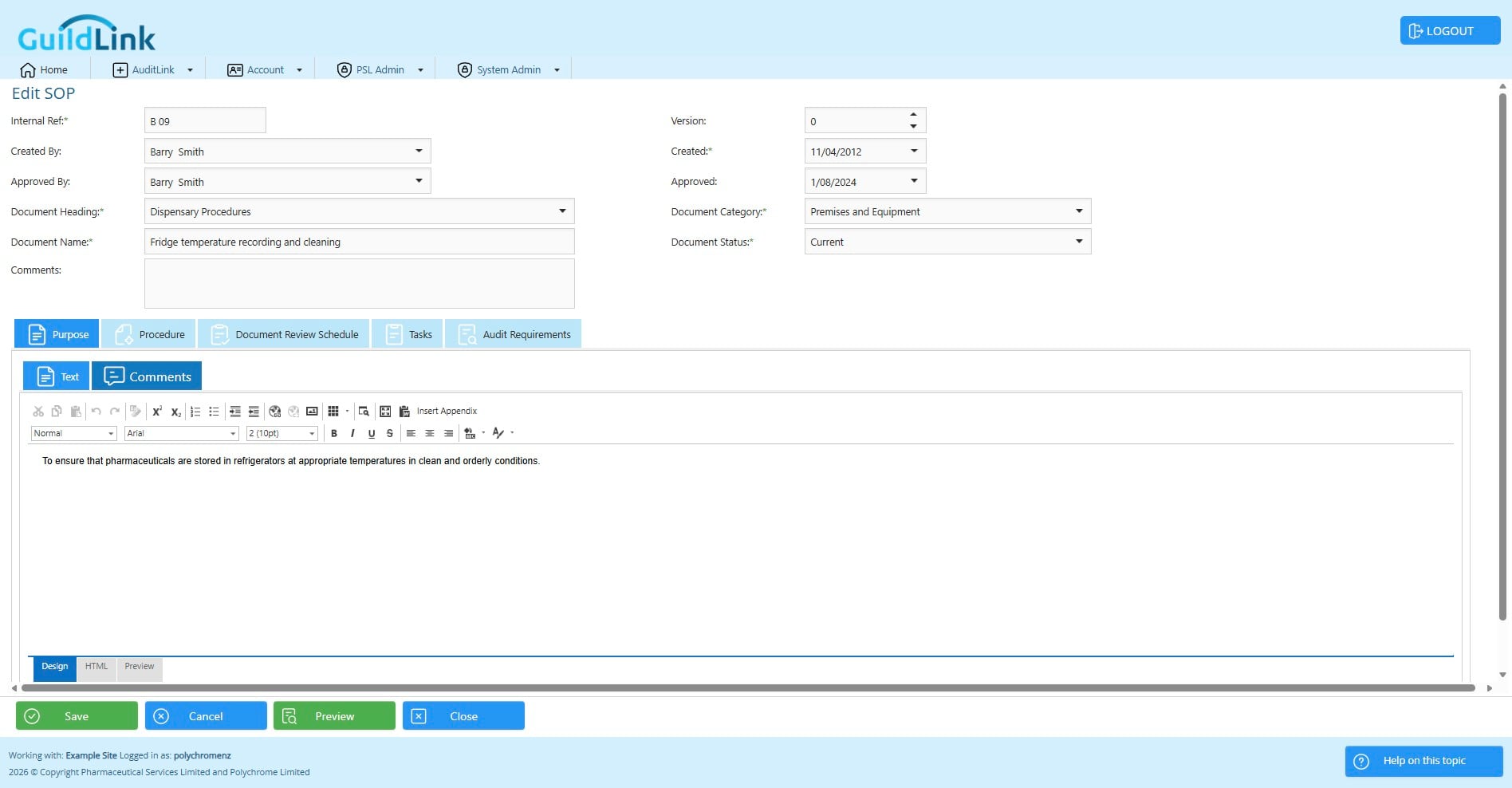The image size is (1512, 788).
Task: Switch to the Audit Requirements tab
Action: [x=514, y=334]
